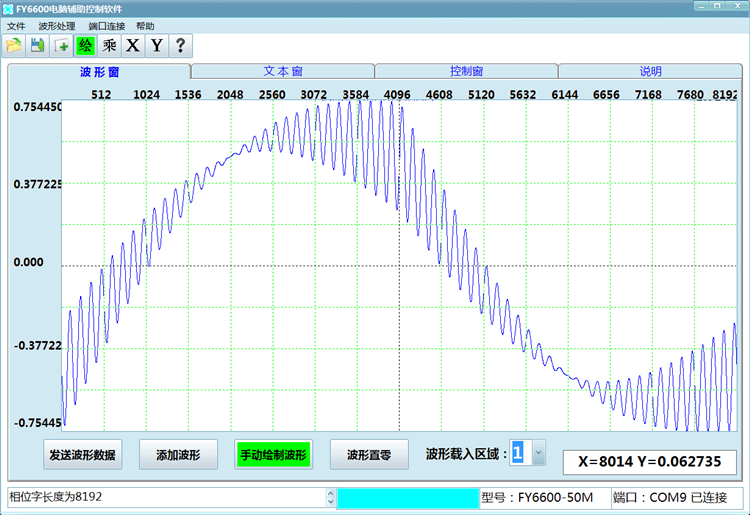Click the 乘 multiply toolbar icon

[x=109, y=45]
